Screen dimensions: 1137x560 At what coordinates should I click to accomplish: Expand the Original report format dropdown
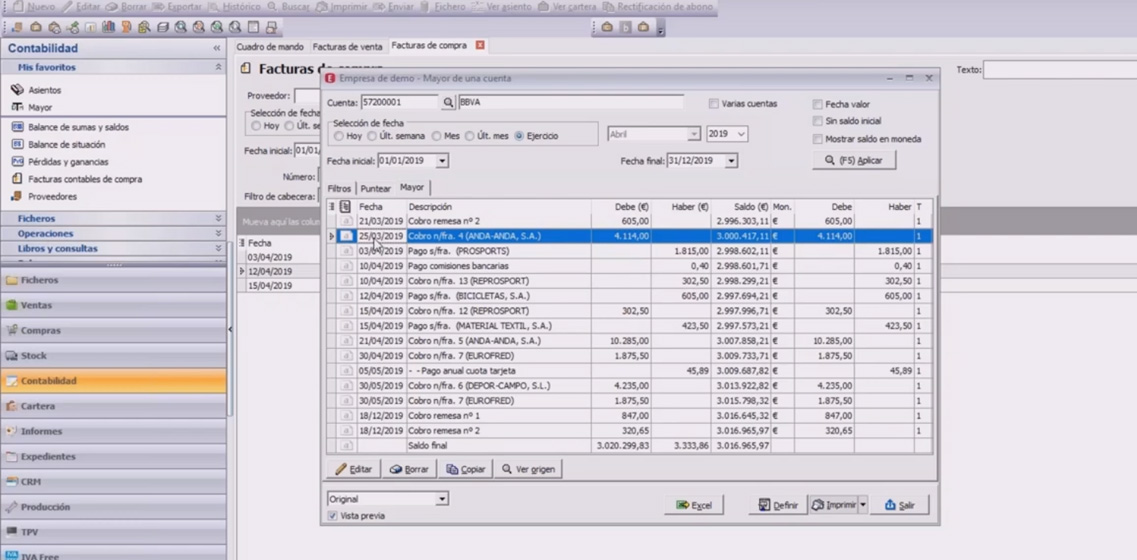[x=441, y=499]
